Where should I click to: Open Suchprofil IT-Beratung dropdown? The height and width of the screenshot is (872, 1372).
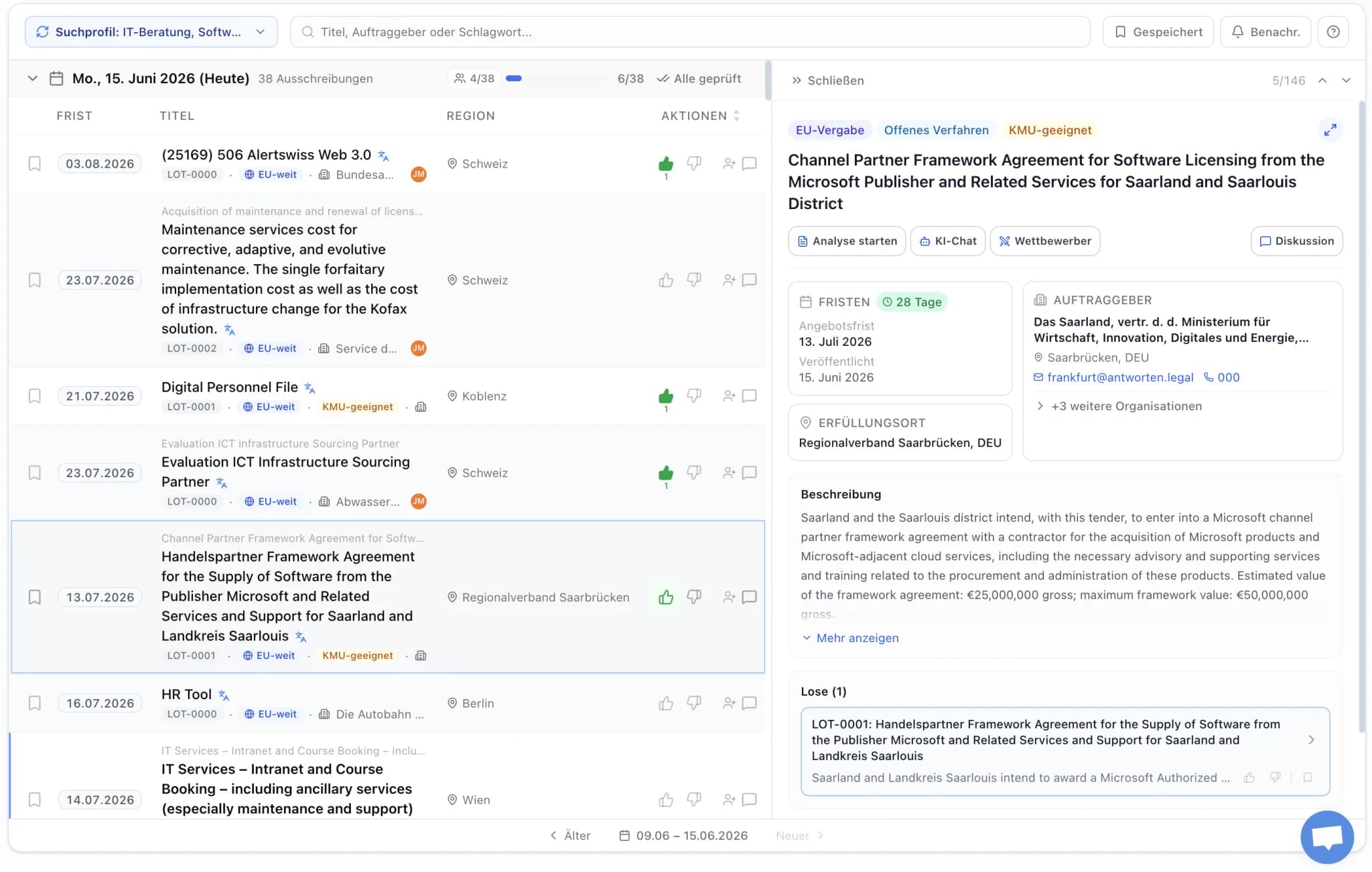(x=151, y=32)
